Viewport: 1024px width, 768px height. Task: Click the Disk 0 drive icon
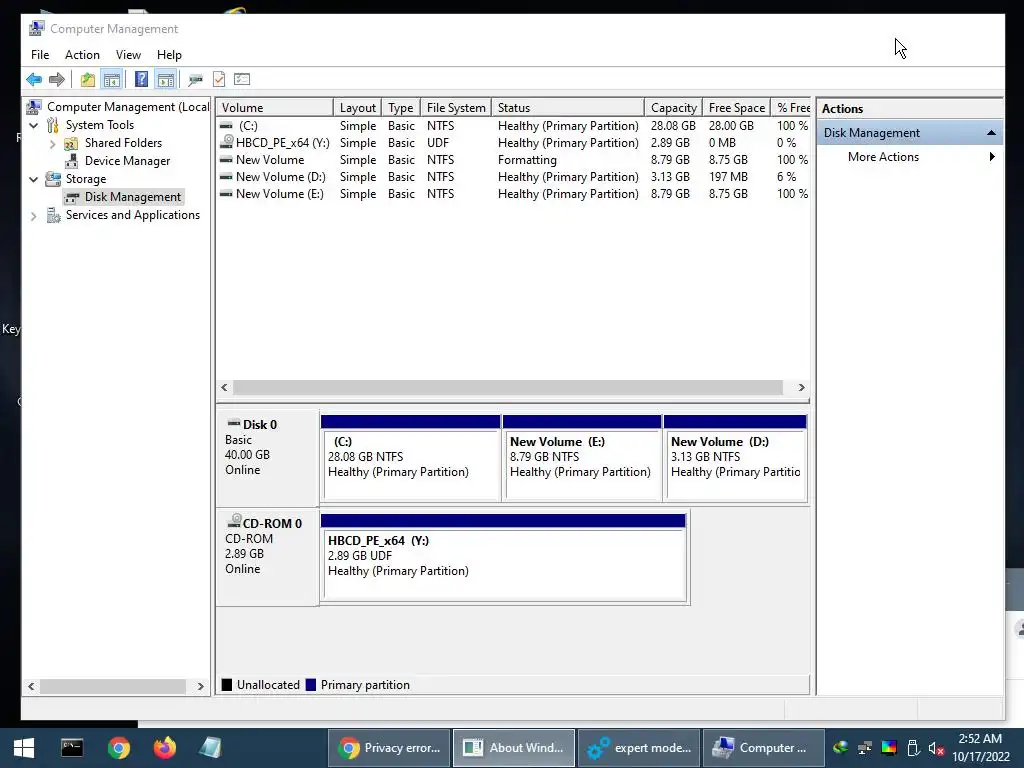pos(234,423)
